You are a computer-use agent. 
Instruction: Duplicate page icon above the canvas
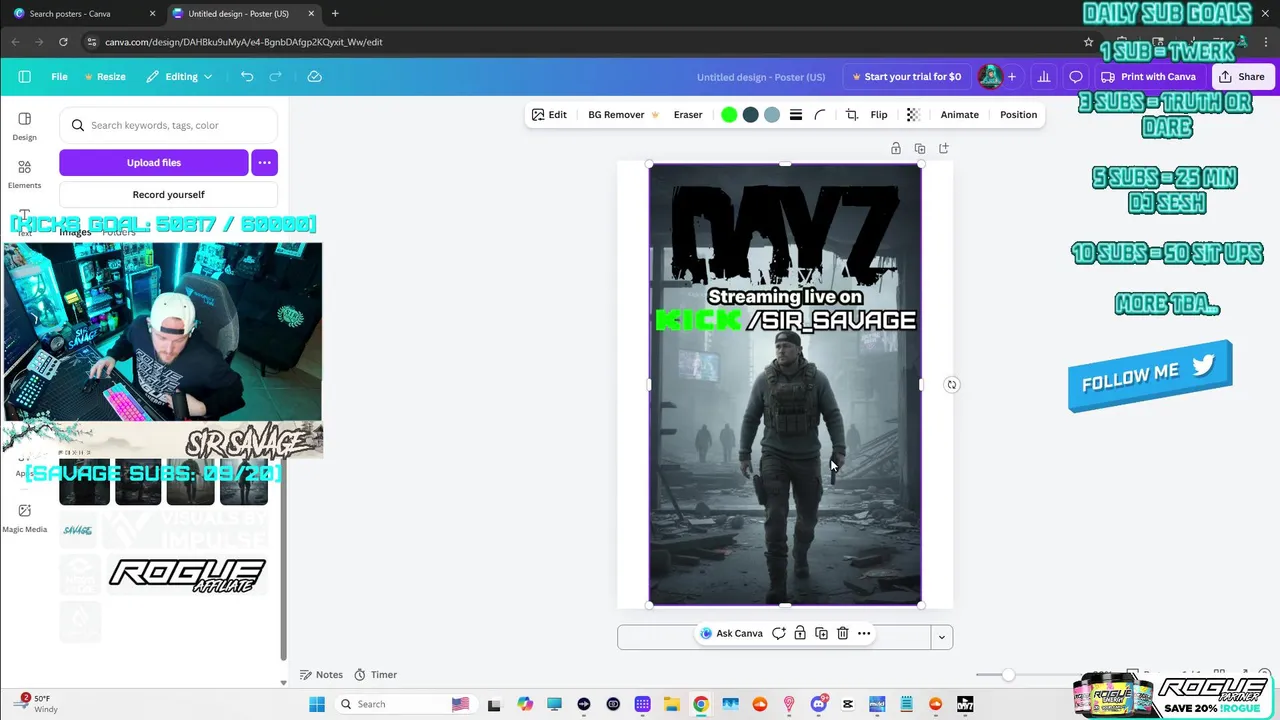(x=920, y=148)
